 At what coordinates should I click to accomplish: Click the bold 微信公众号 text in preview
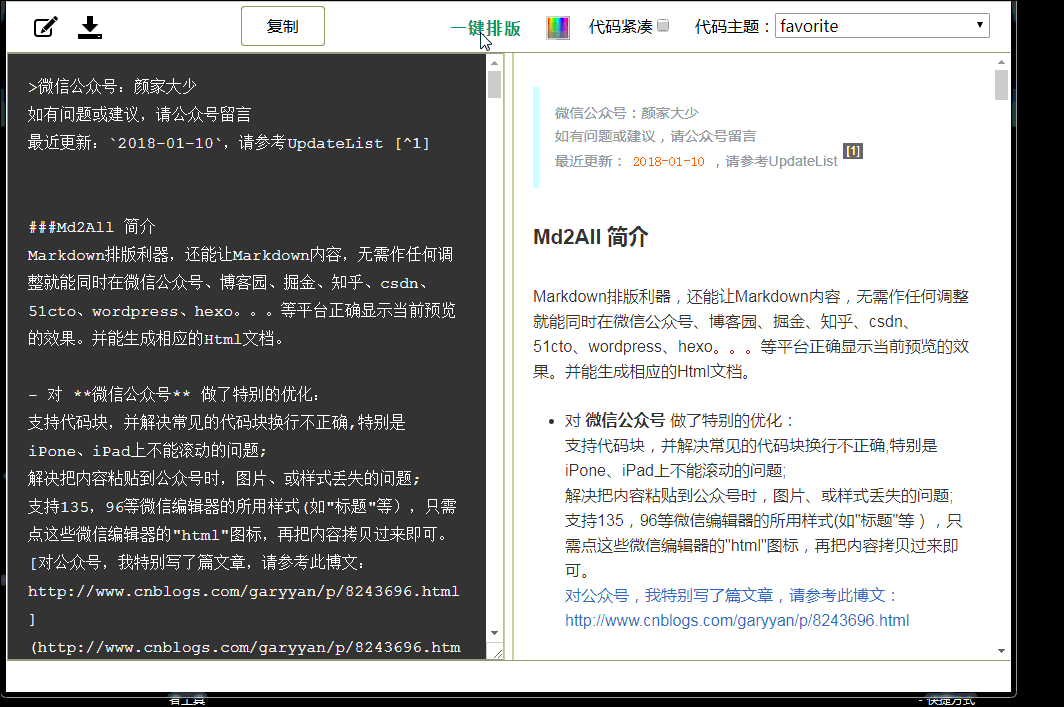click(x=625, y=421)
